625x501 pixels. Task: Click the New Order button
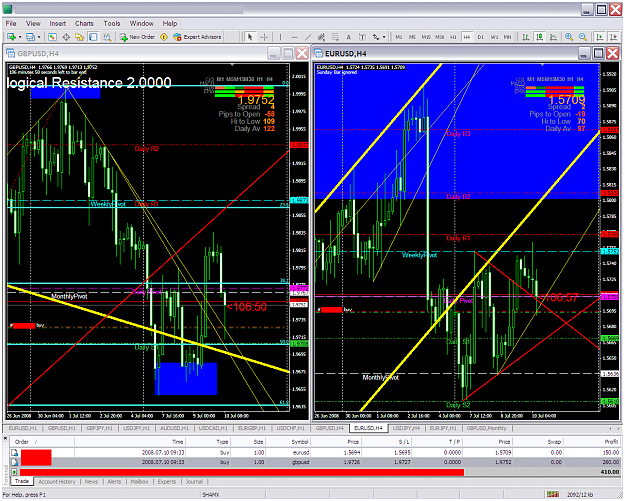(137, 37)
